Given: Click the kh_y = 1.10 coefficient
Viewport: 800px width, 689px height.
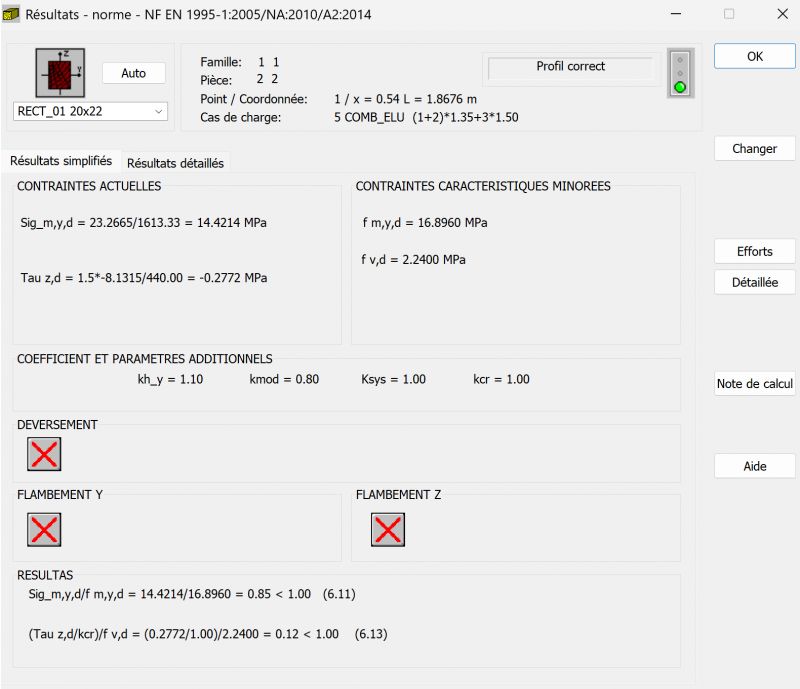Looking at the screenshot, I should coord(170,379).
